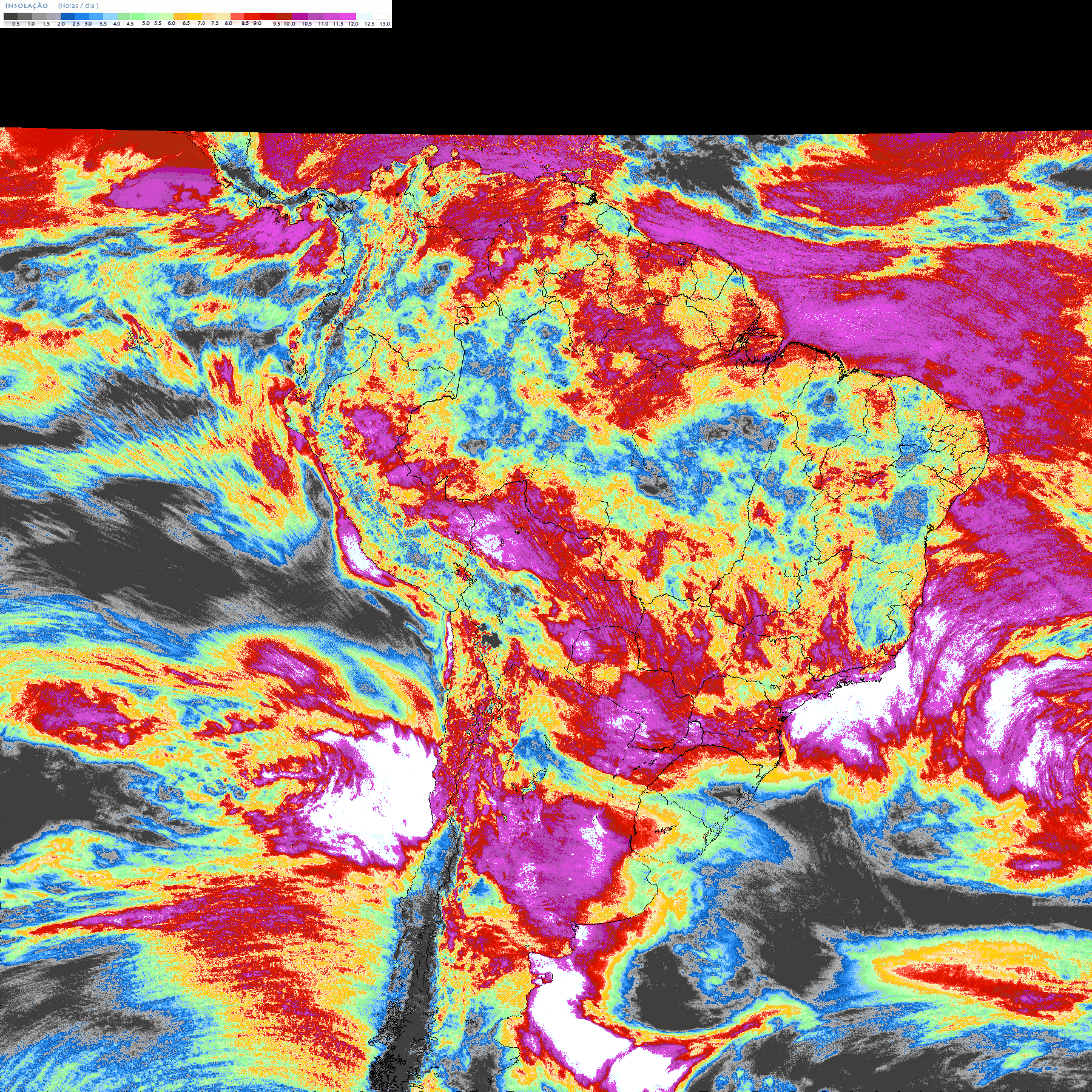Pick the gold yellow swatch above 6.5
This screenshot has height=1092, width=1092.
pyautogui.click(x=195, y=16)
